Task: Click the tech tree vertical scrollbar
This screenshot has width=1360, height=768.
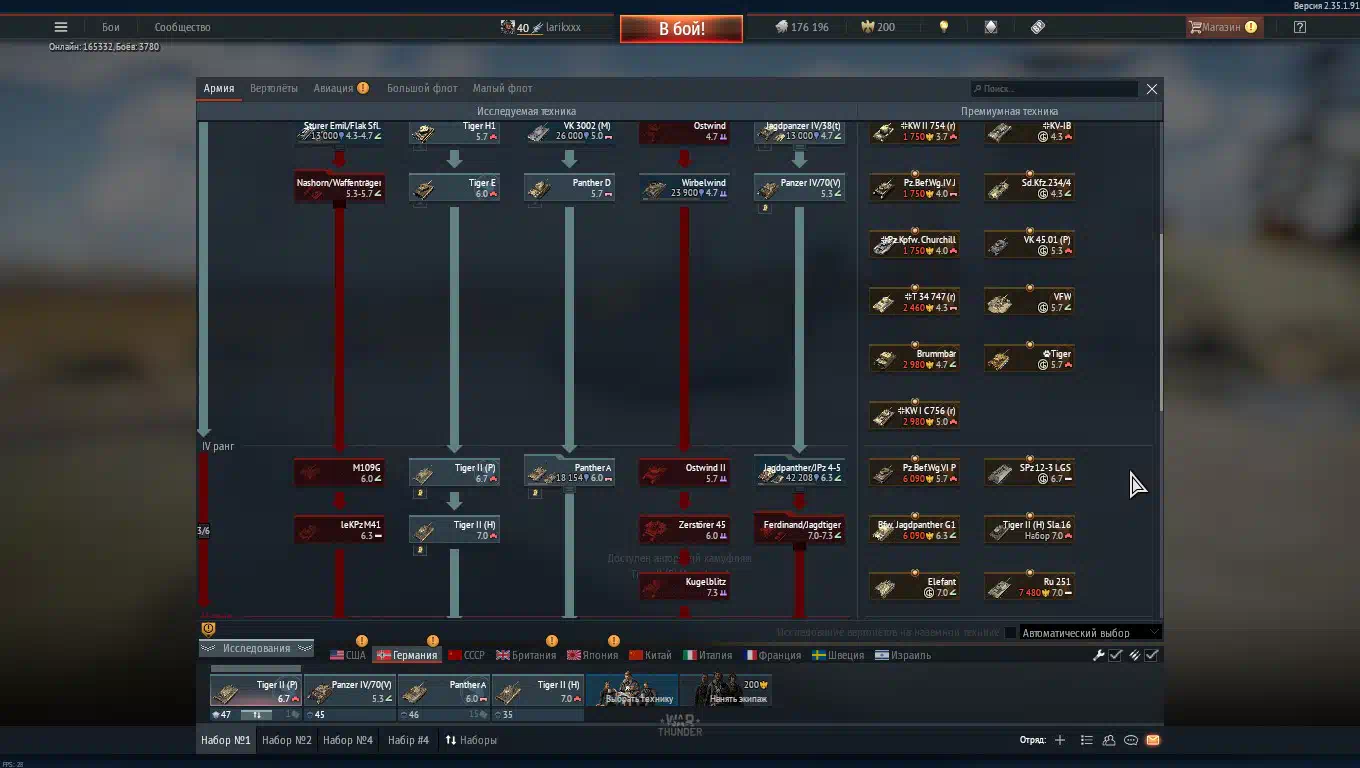Action: 1160,322
